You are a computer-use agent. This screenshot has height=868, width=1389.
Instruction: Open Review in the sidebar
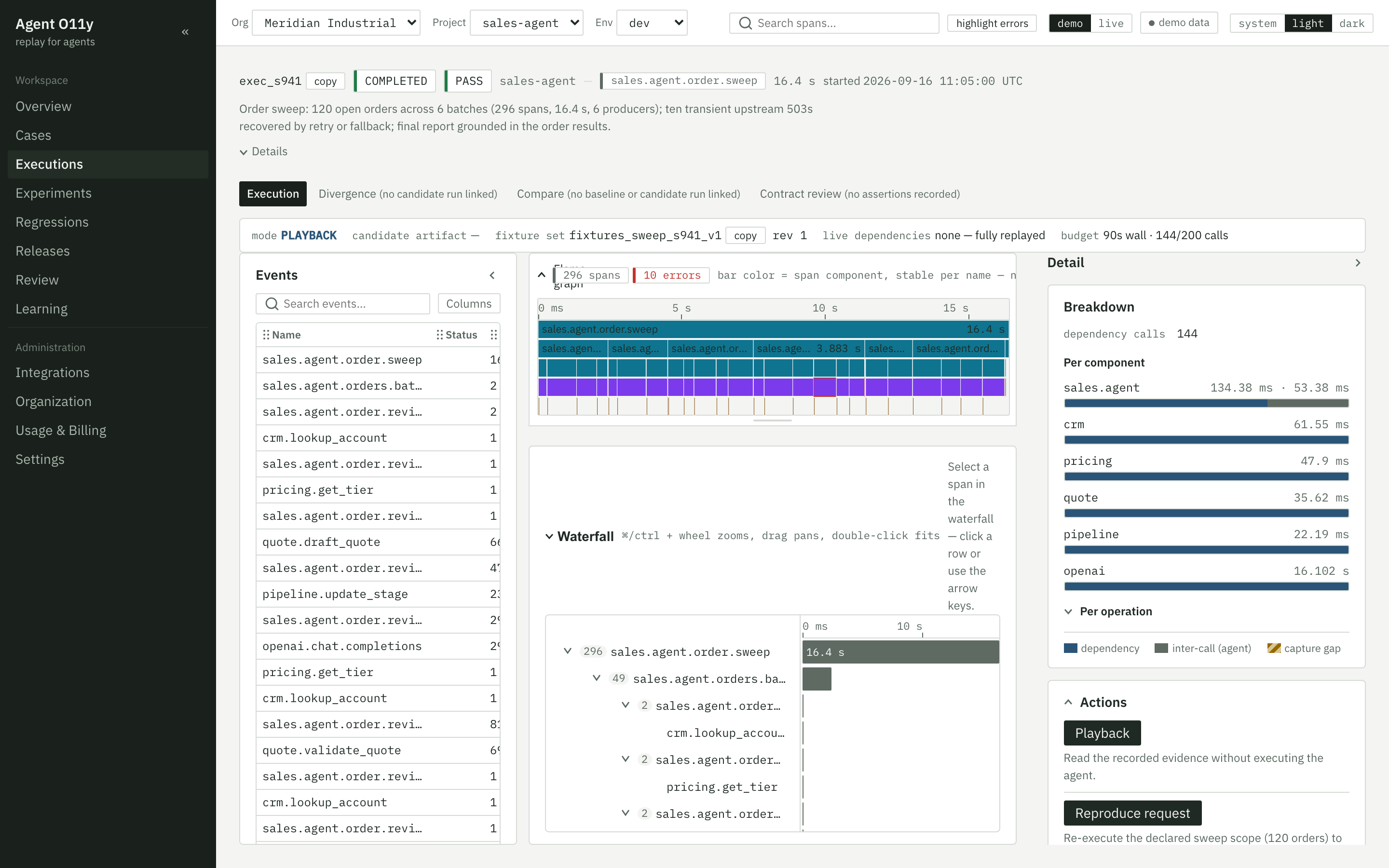(108, 280)
